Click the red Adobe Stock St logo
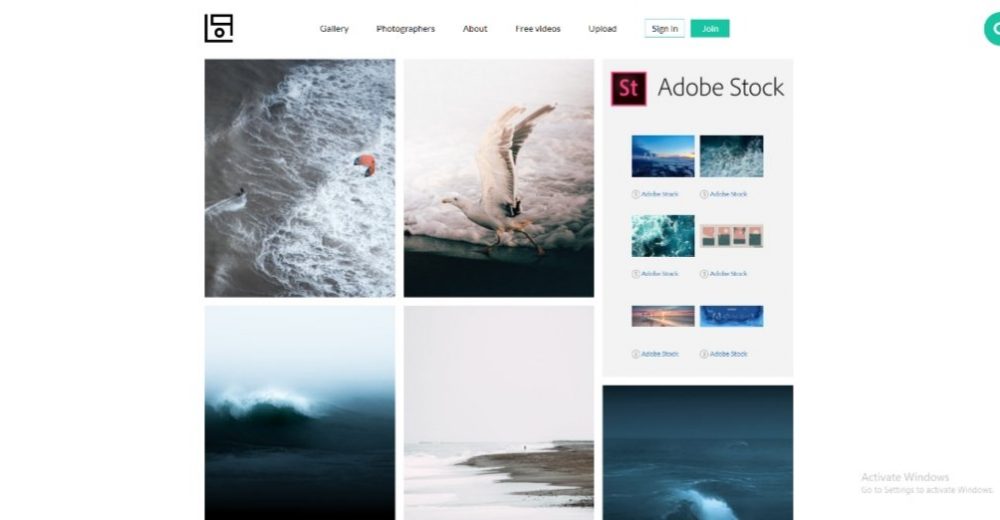 629,88
